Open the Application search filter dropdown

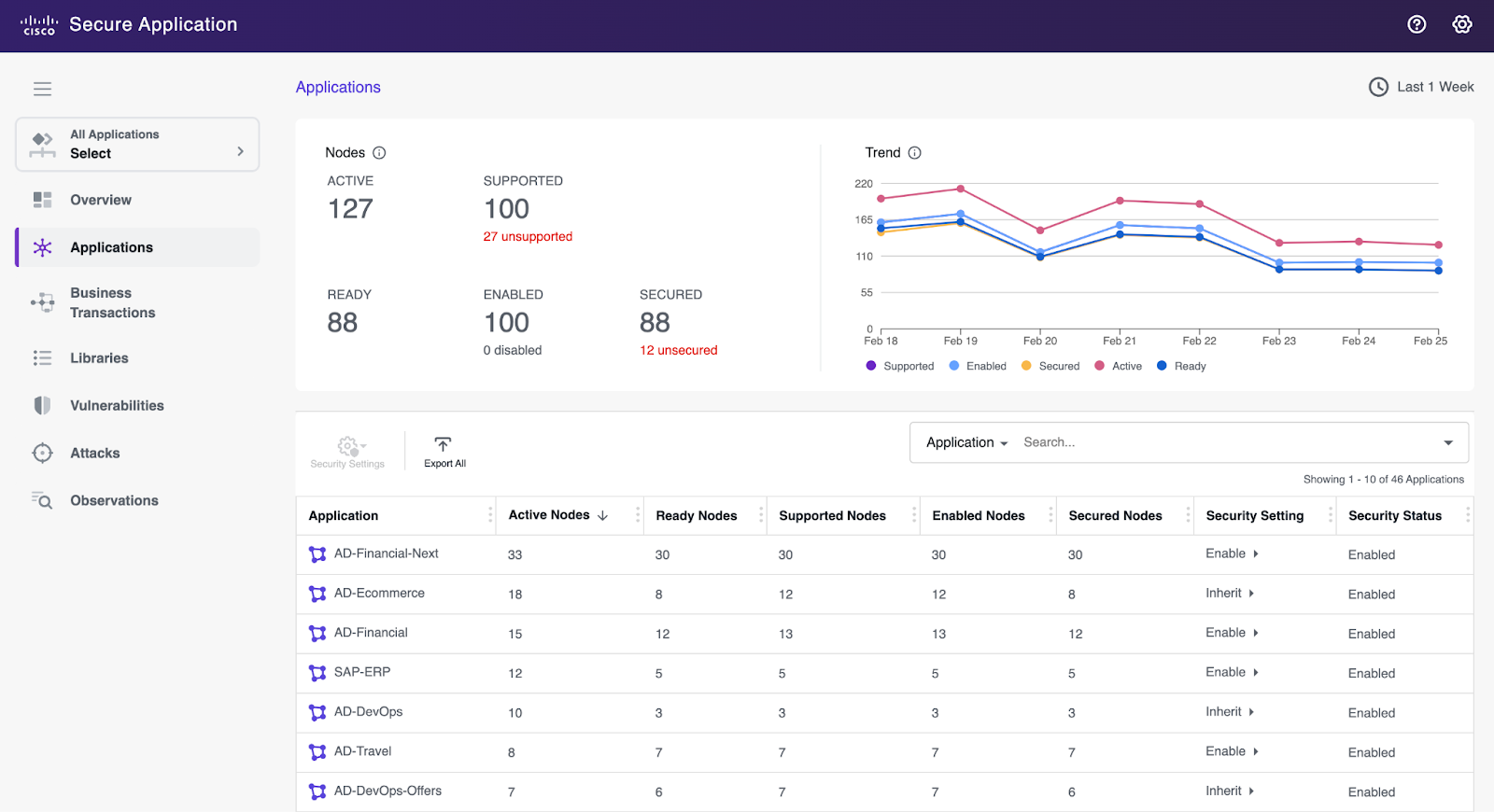966,442
